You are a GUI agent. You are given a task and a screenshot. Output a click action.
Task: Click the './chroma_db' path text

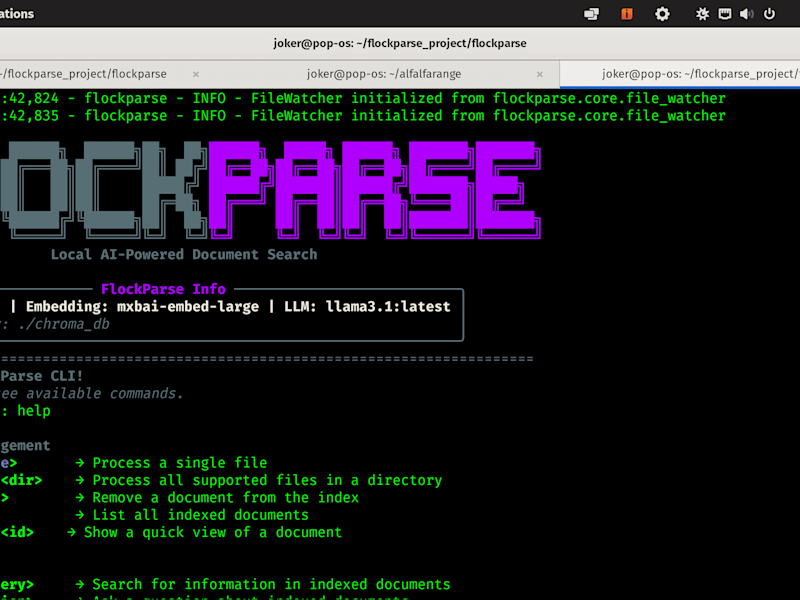[x=63, y=324]
